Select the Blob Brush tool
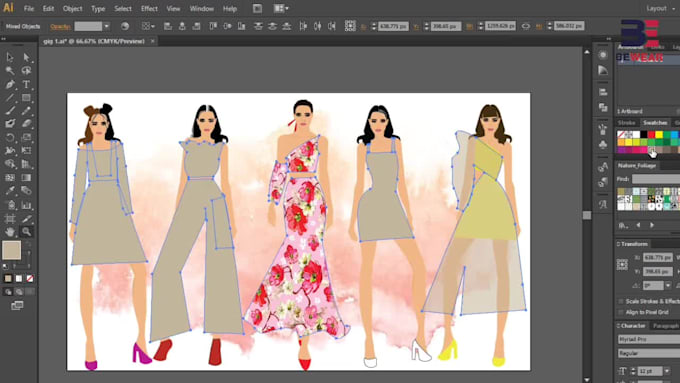The image size is (680, 383). click(10, 124)
